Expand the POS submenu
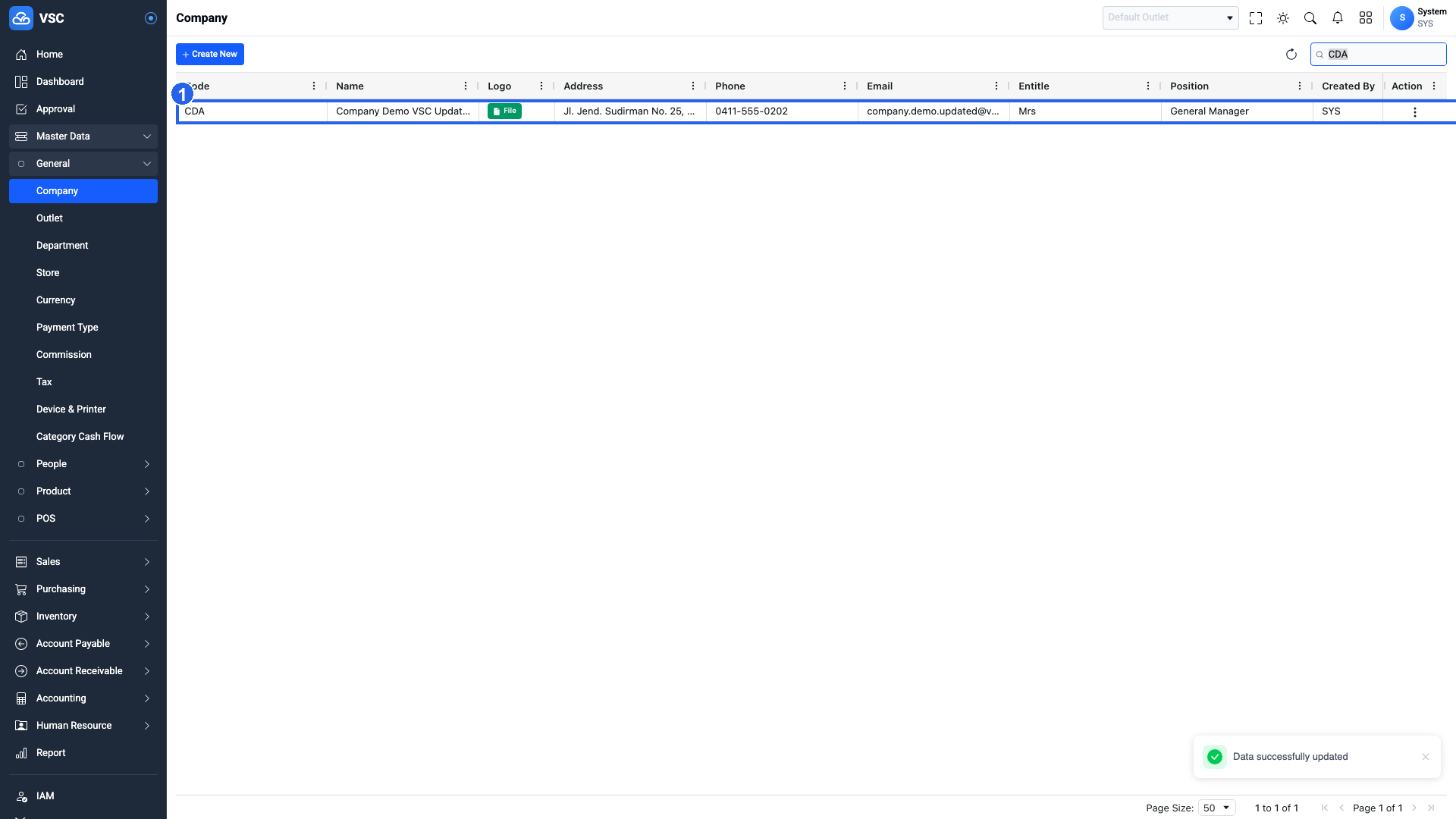1456x819 pixels. tap(83, 519)
